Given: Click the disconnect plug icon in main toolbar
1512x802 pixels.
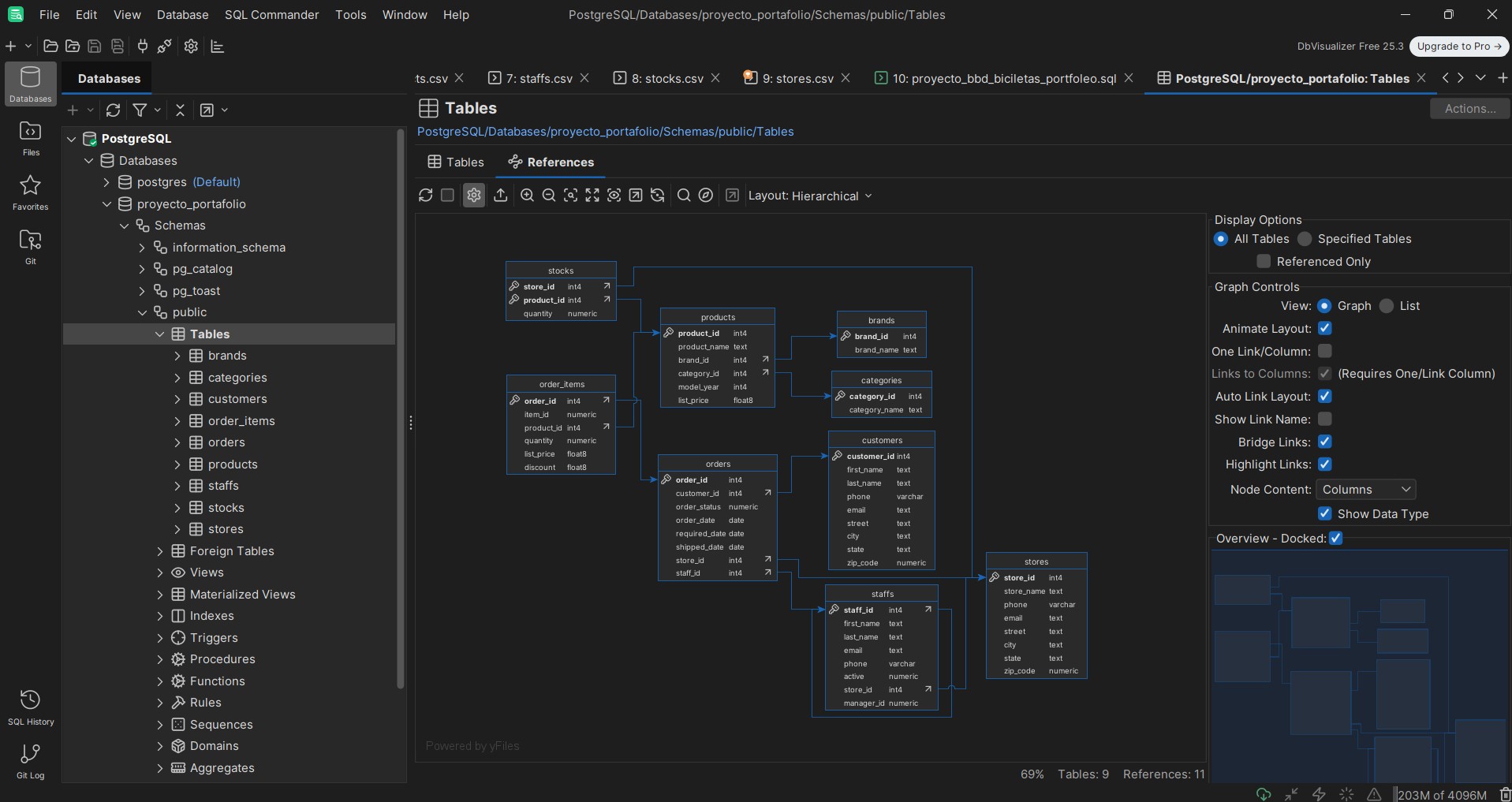Looking at the screenshot, I should pos(164,47).
